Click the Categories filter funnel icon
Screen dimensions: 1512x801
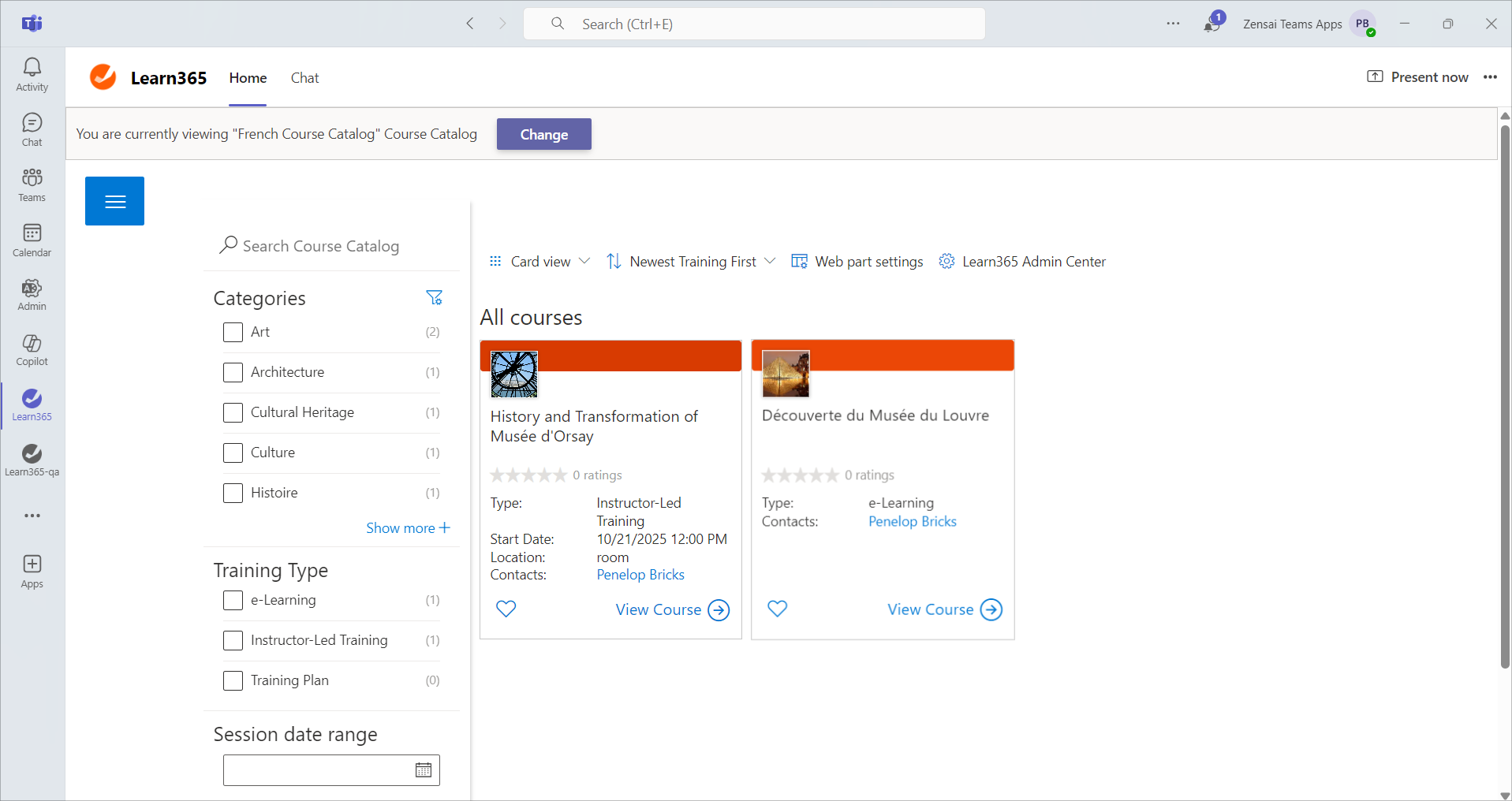click(434, 297)
